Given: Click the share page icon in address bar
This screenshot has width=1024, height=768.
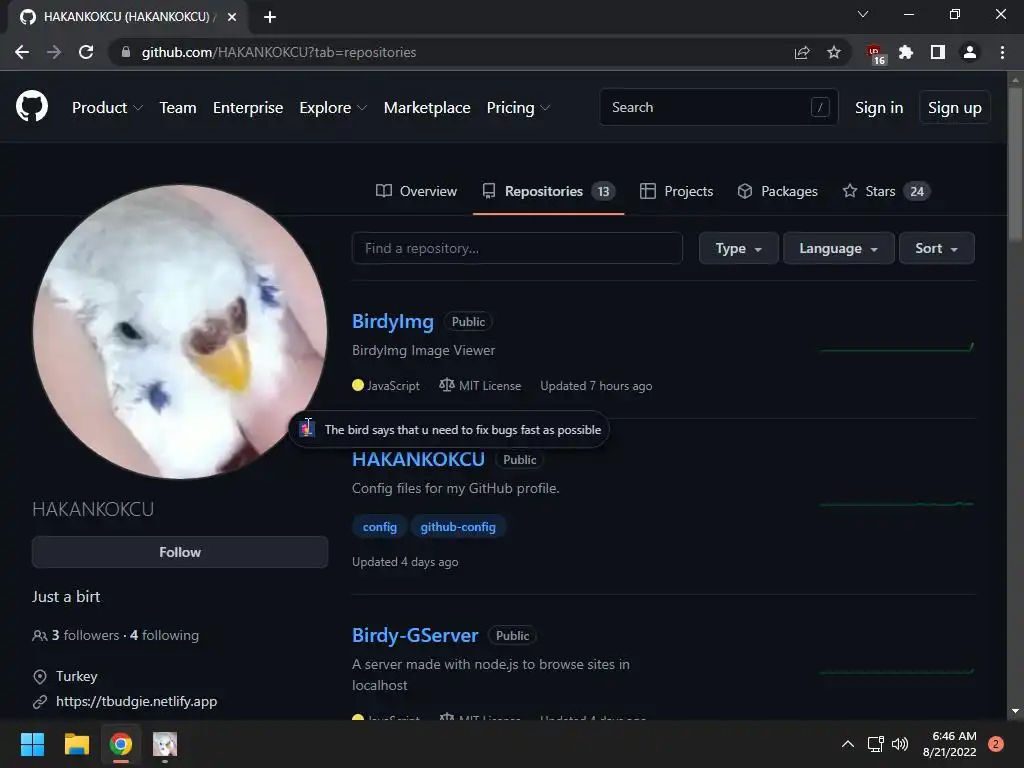Looking at the screenshot, I should [x=802, y=52].
